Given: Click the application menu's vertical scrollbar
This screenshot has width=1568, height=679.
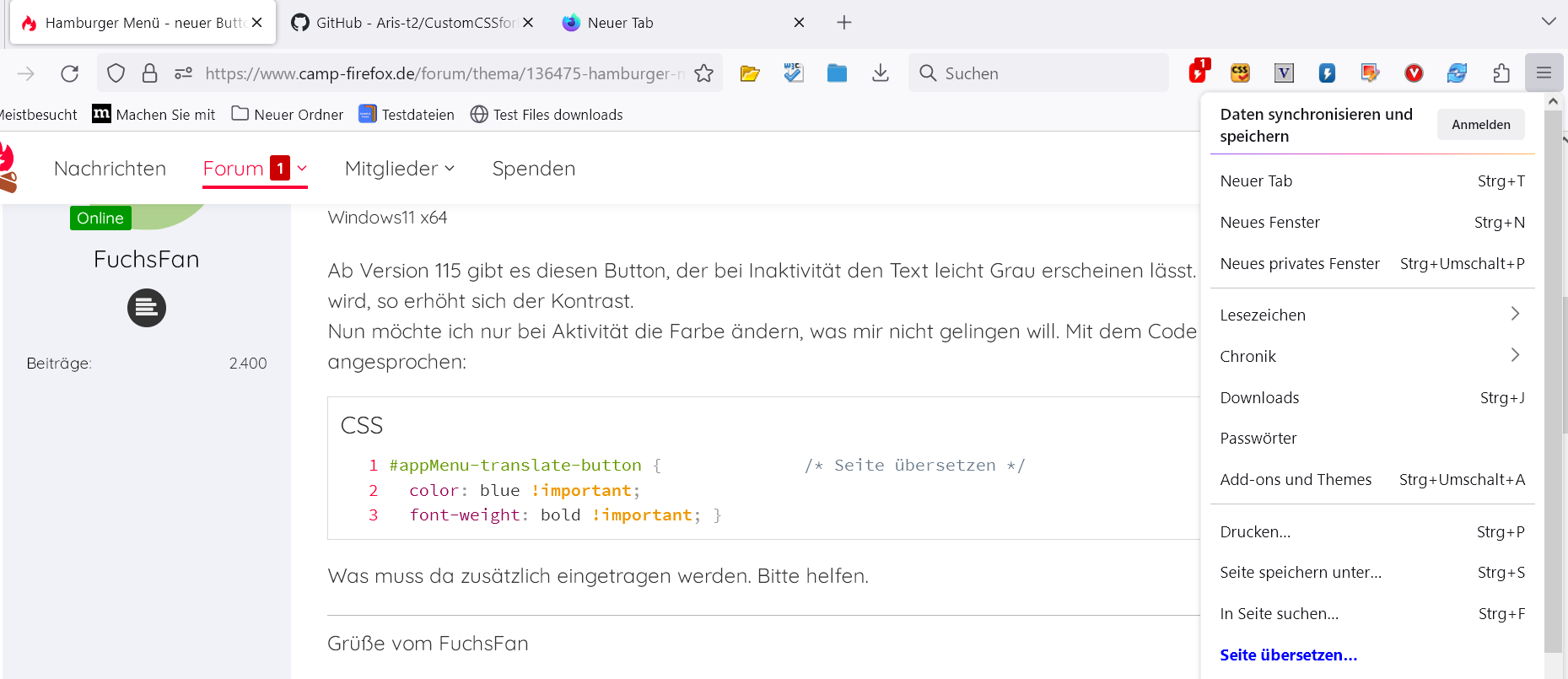Looking at the screenshot, I should point(1553,380).
